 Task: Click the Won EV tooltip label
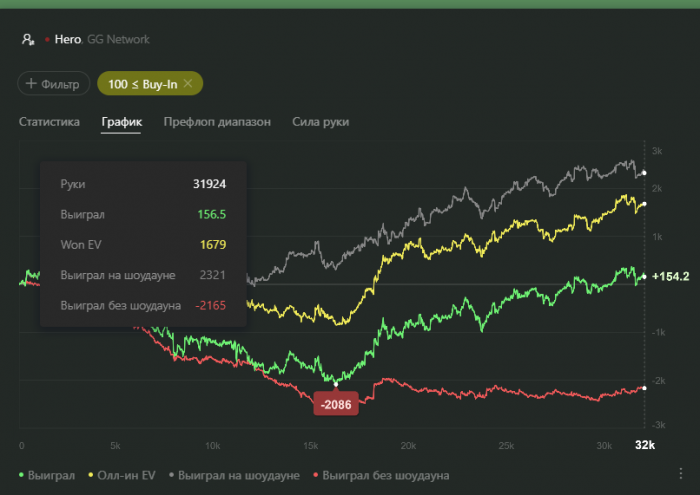pyautogui.click(x=81, y=245)
